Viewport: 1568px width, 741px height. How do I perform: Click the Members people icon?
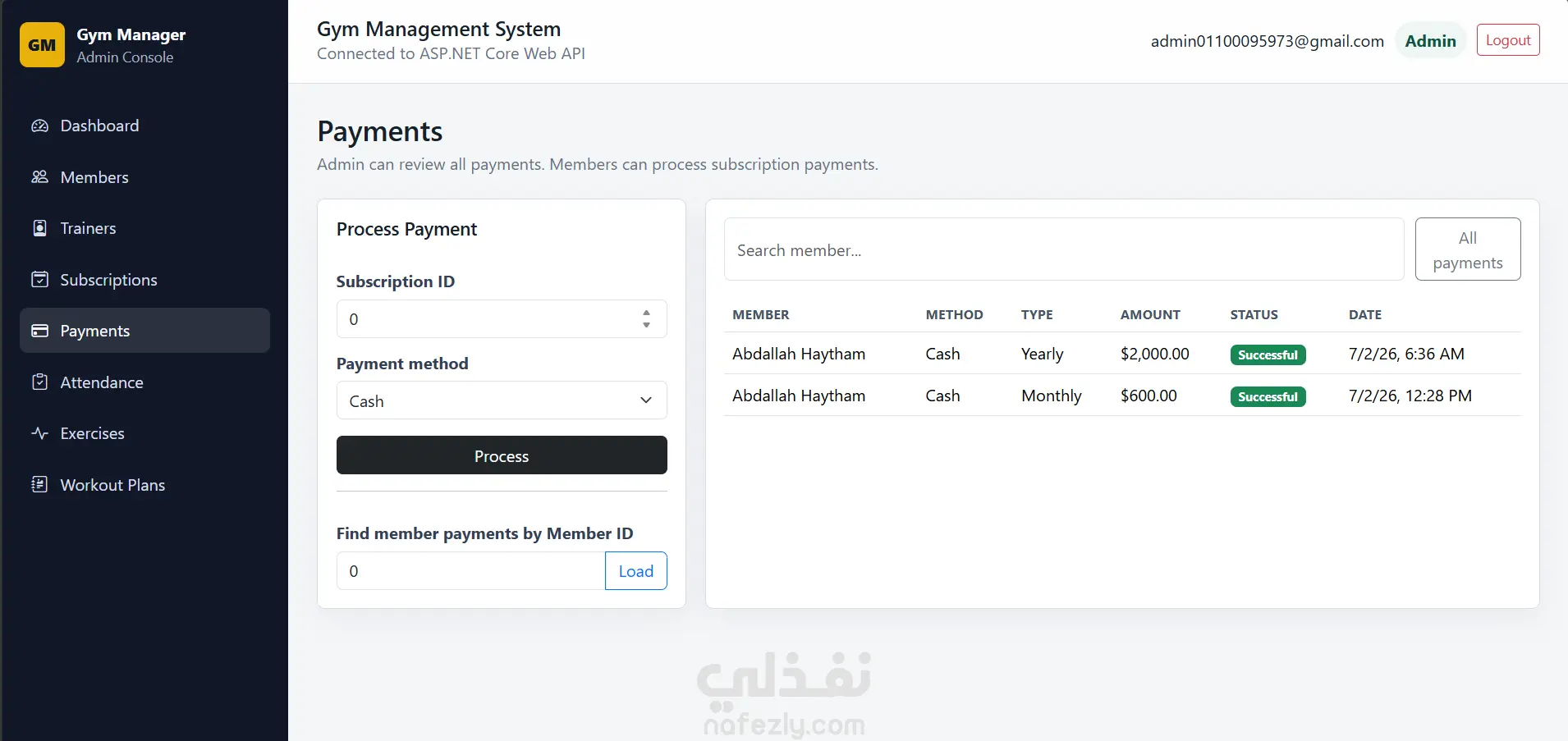39,177
